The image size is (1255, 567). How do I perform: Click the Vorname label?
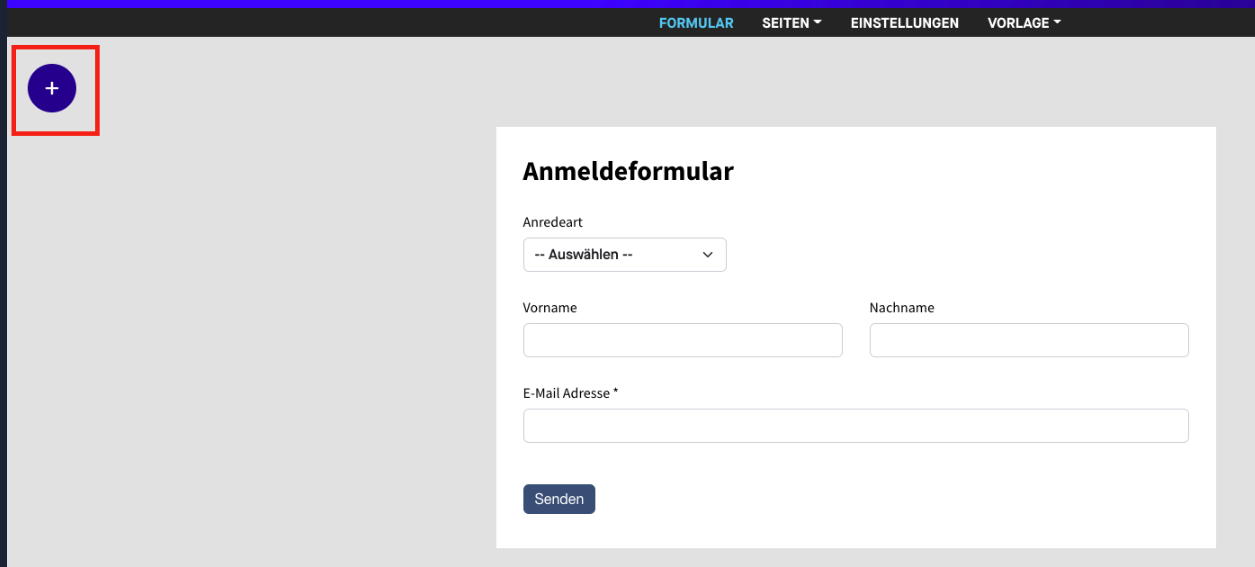coord(550,308)
